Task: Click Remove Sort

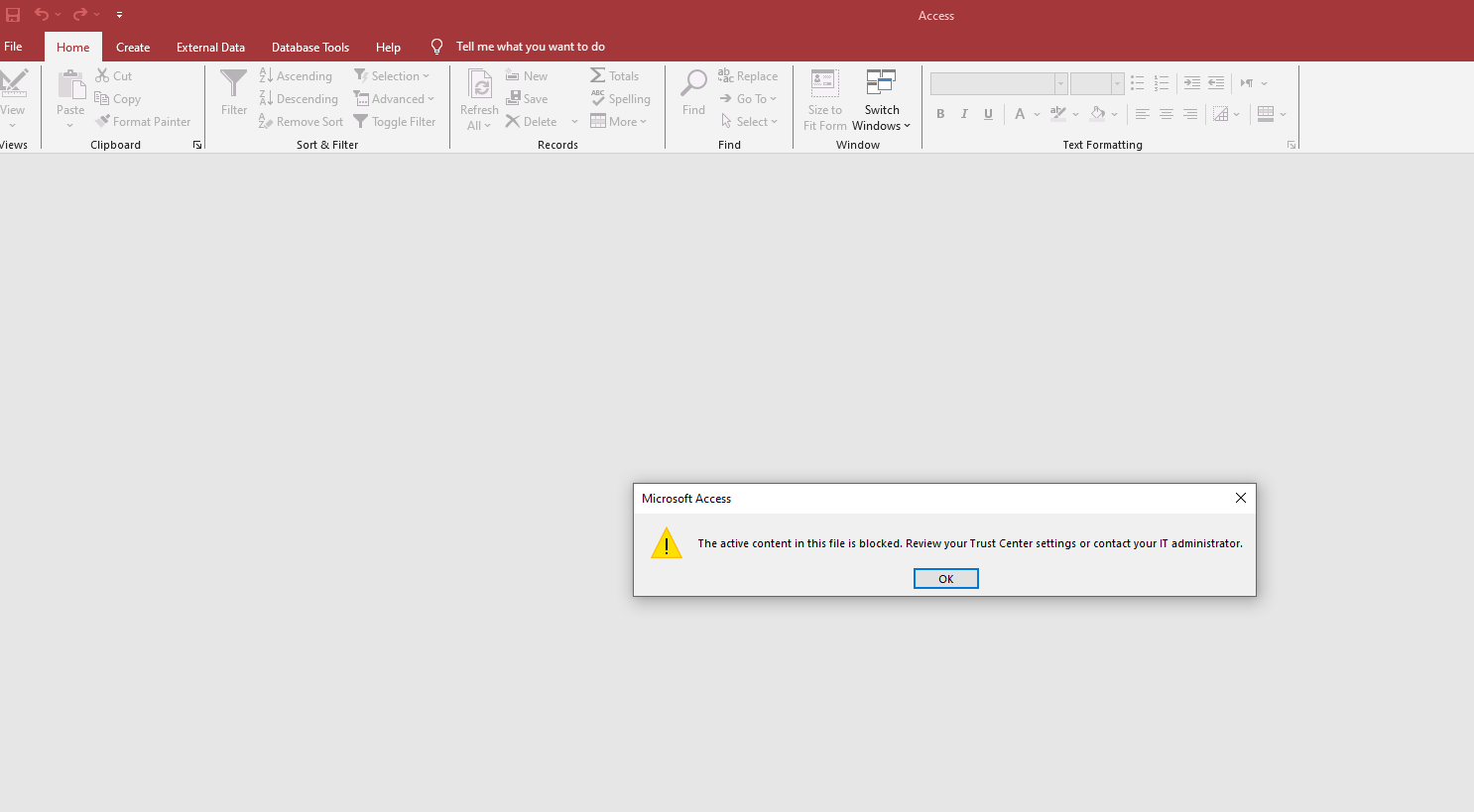Action: [x=302, y=121]
